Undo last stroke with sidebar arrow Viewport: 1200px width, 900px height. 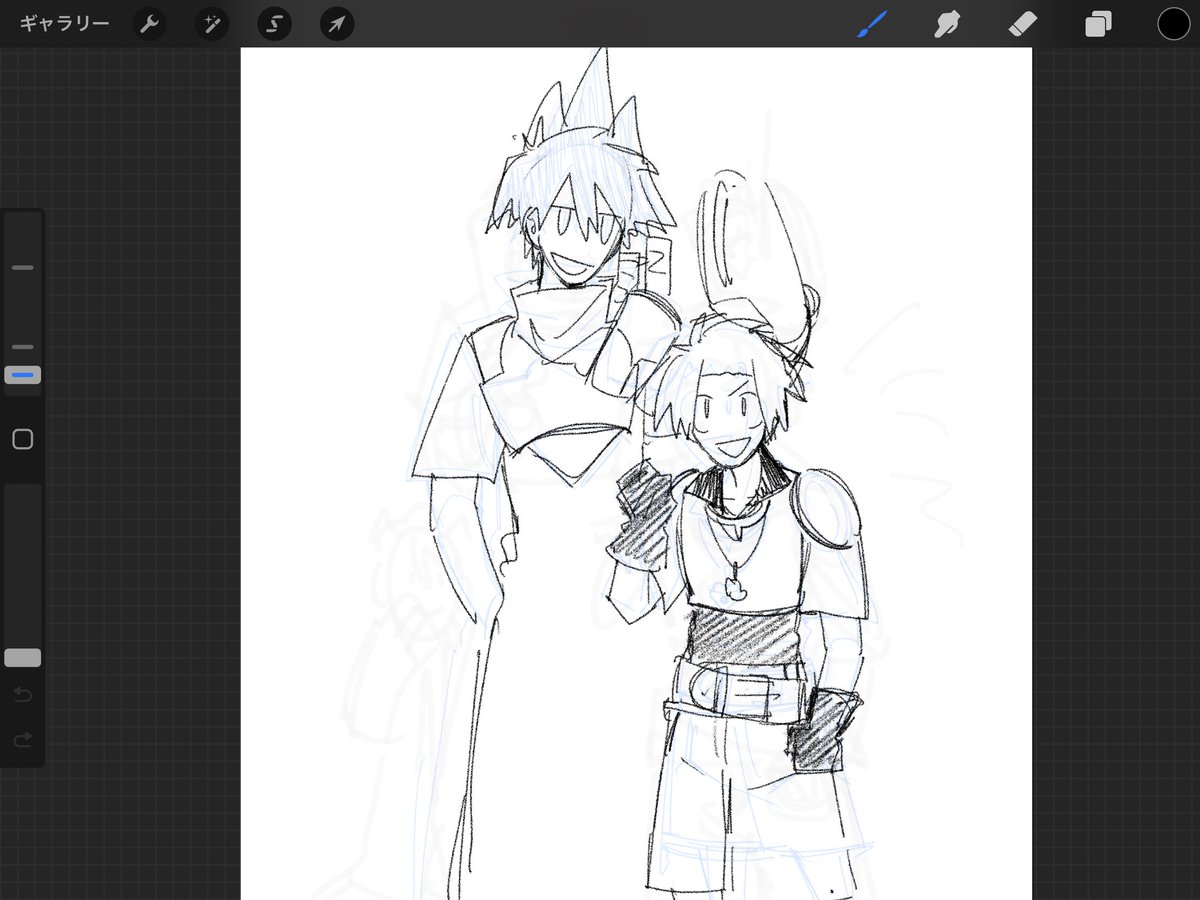tap(23, 694)
